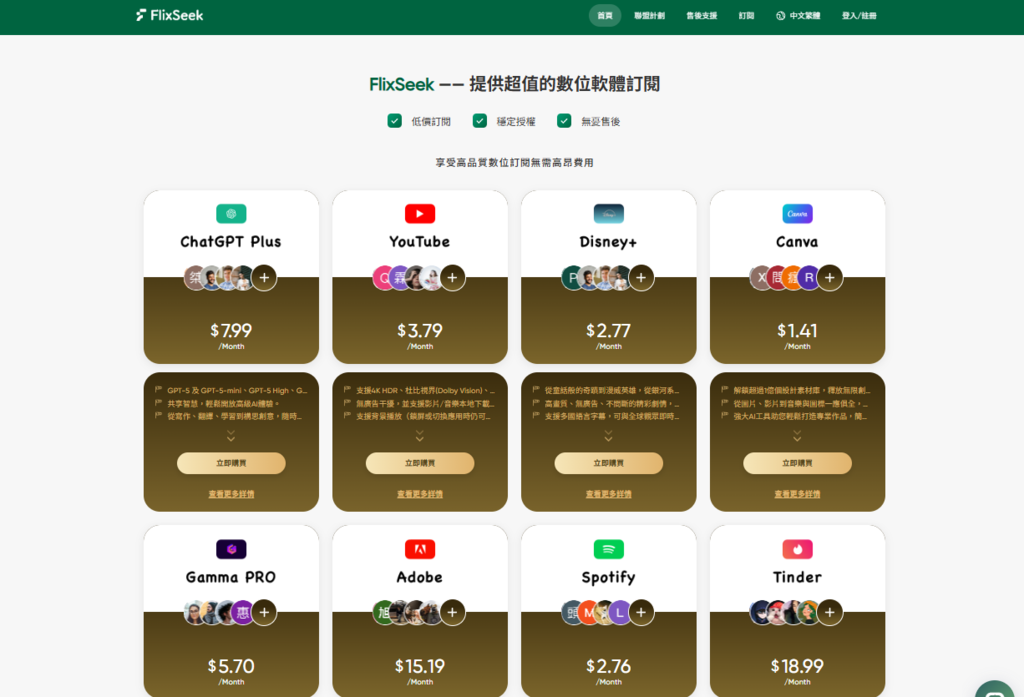Click 立即購買 under the YouTube plan
1024x697 pixels.
(419, 463)
